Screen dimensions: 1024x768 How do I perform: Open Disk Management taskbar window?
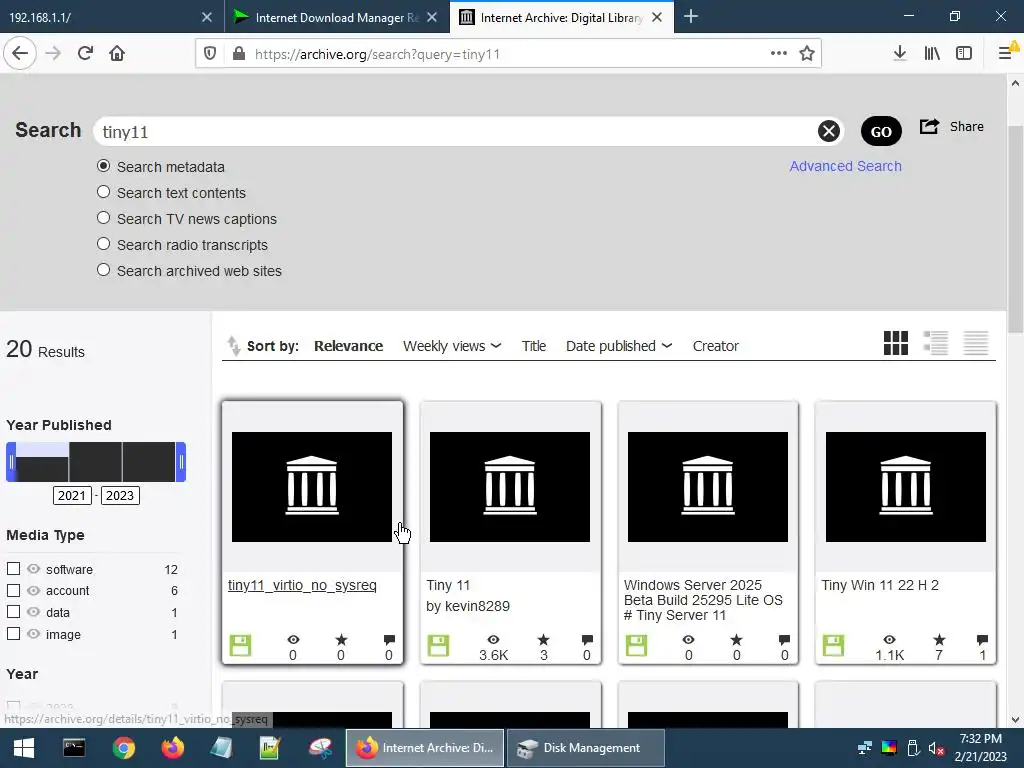(585, 748)
